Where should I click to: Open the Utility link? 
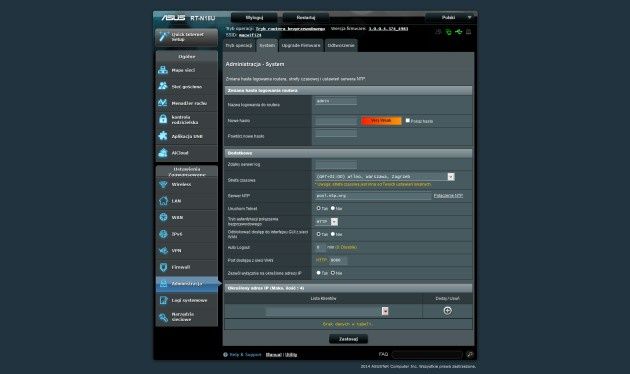pyautogui.click(x=291, y=355)
